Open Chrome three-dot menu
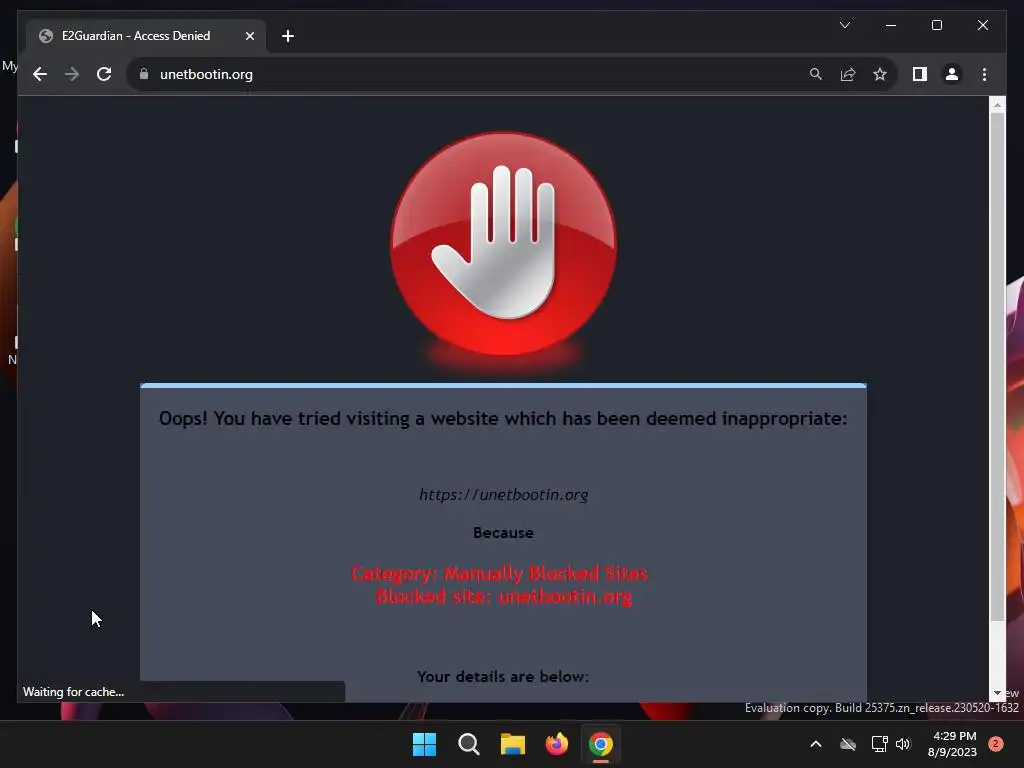This screenshot has height=768, width=1024. tap(984, 74)
